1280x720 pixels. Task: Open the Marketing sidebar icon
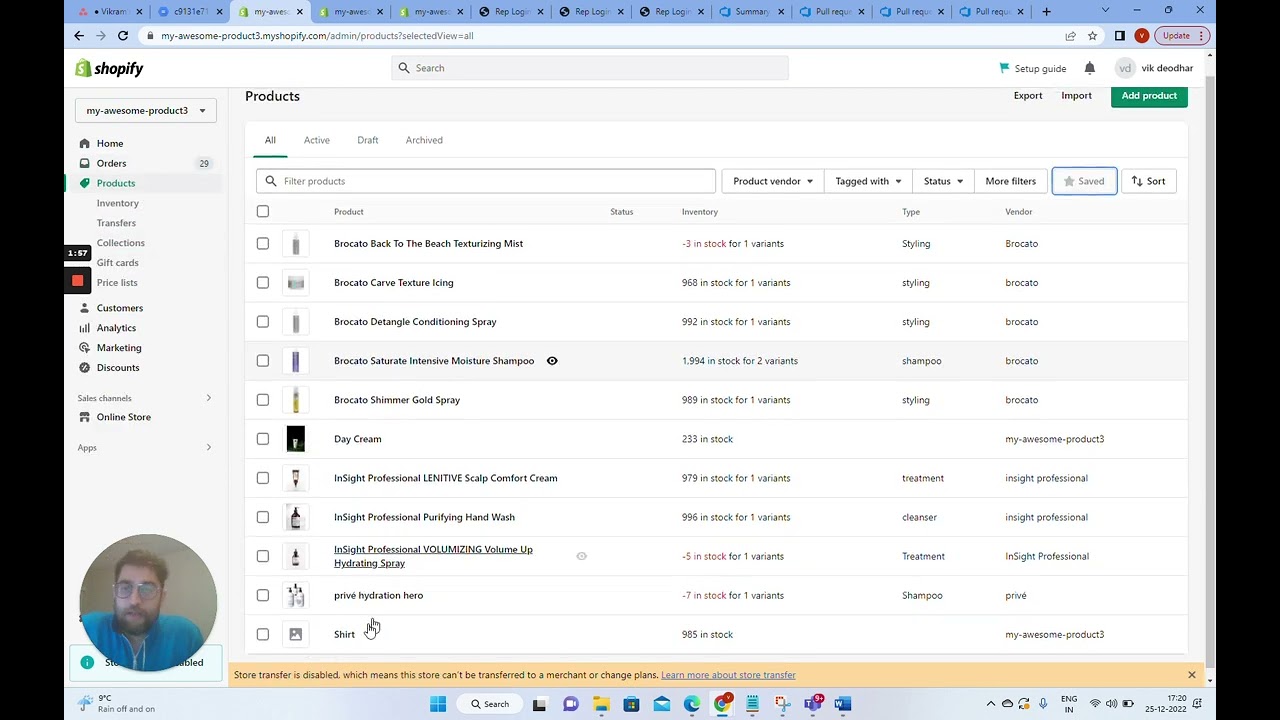tap(85, 348)
